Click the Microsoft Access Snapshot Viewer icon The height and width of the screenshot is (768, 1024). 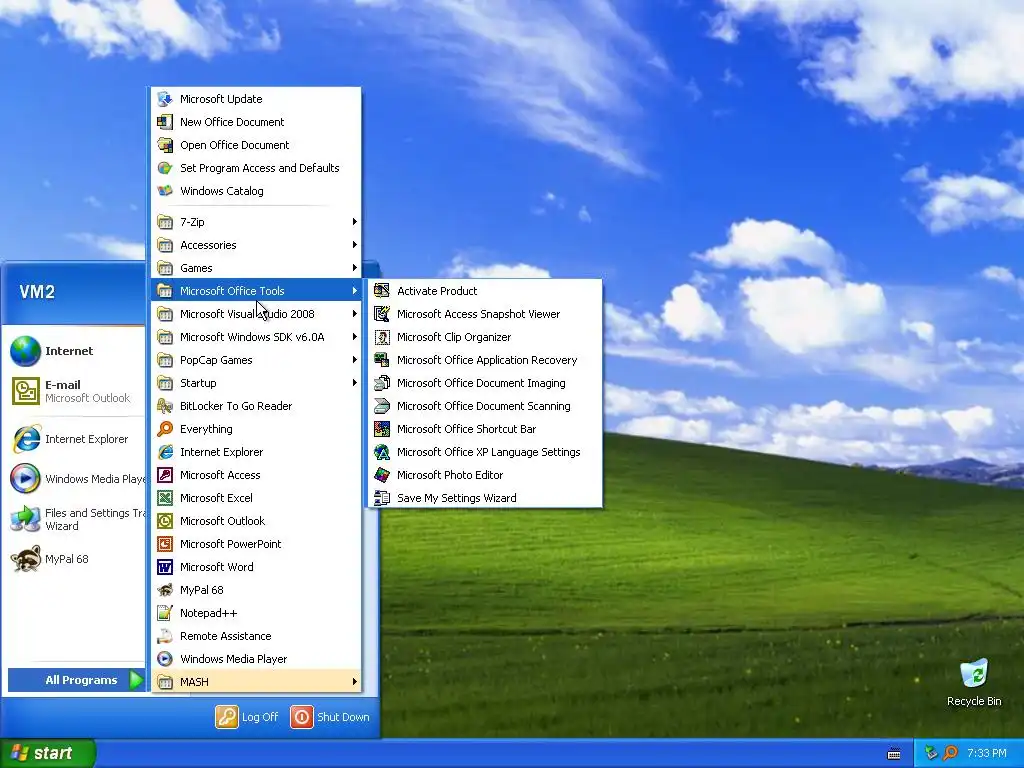coord(382,314)
